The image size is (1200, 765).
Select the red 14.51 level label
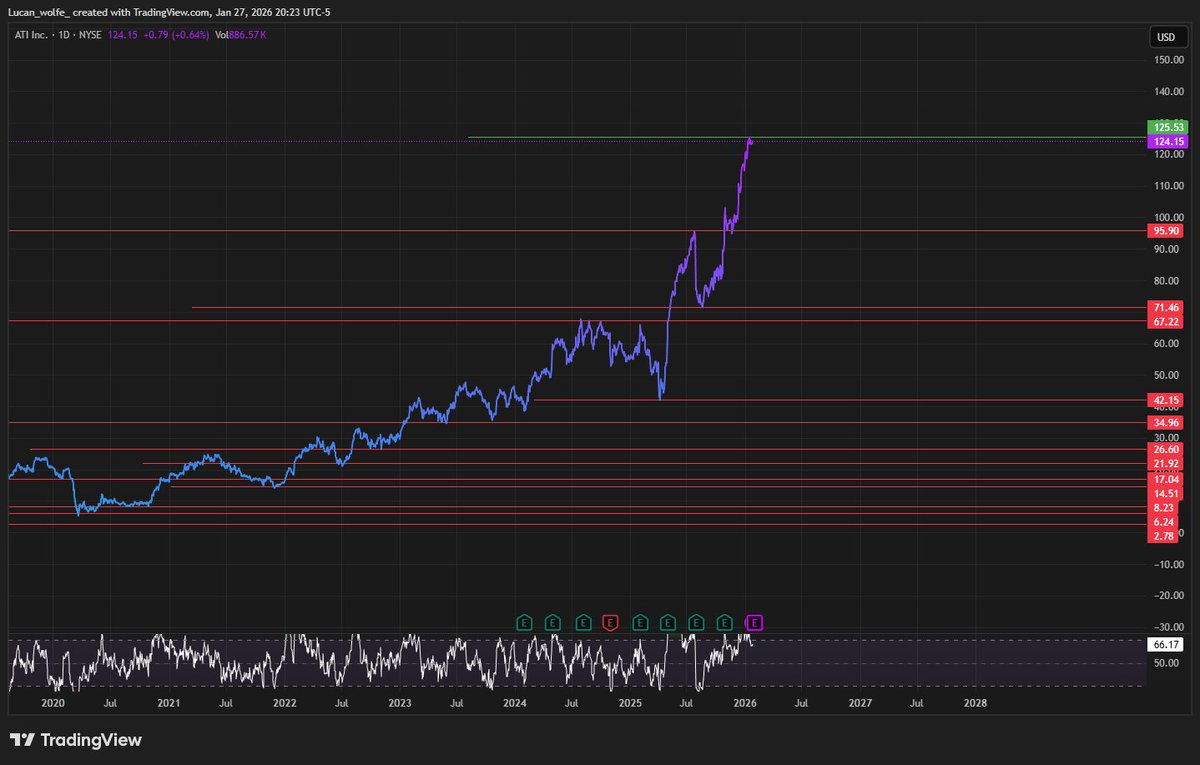[x=1168, y=494]
